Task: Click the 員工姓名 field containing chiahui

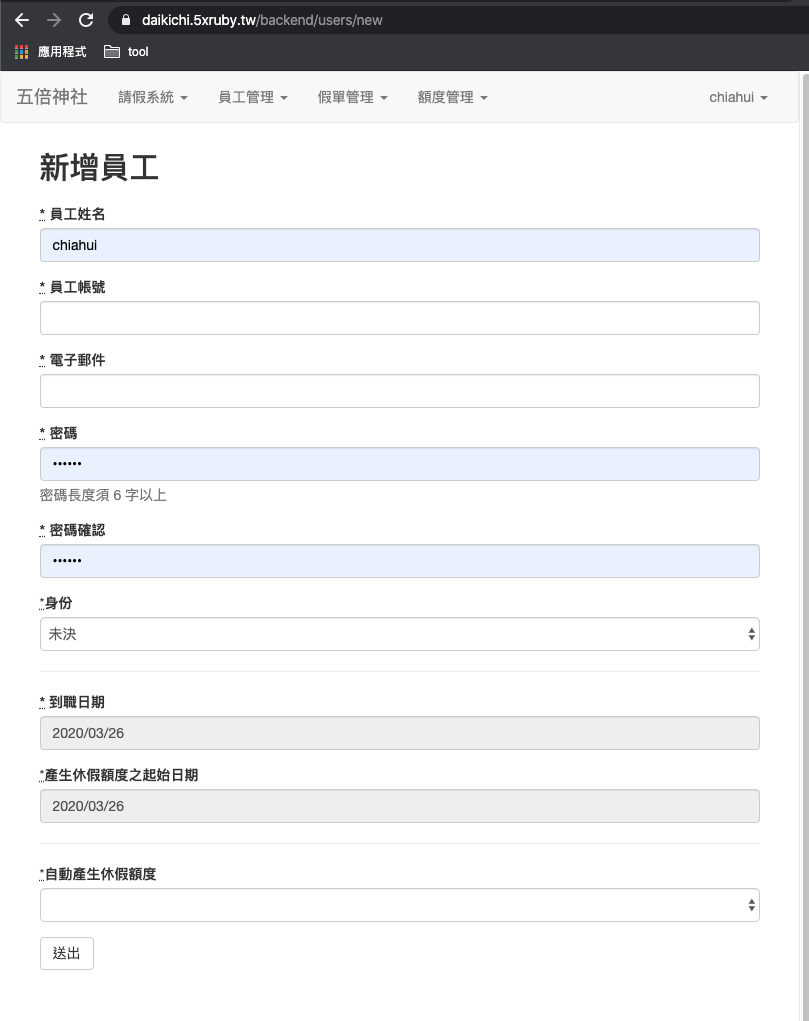Action: (x=400, y=245)
